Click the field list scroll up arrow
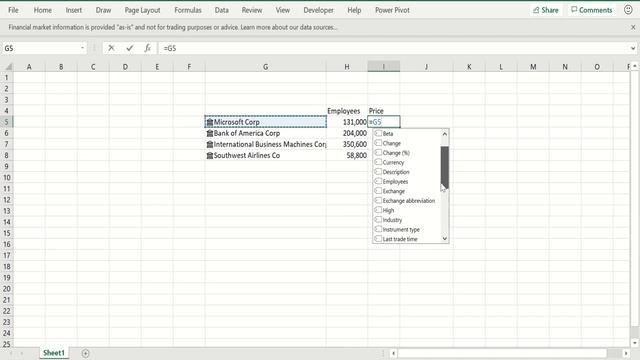Image resolution: width=640 pixels, height=360 pixels. (444, 134)
